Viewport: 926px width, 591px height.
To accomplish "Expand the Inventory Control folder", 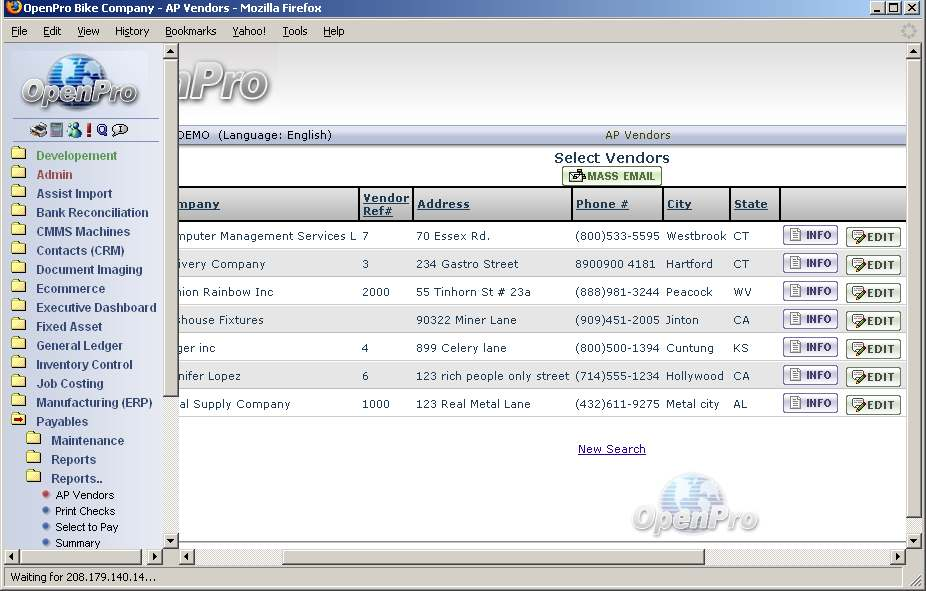I will click(x=84, y=364).
